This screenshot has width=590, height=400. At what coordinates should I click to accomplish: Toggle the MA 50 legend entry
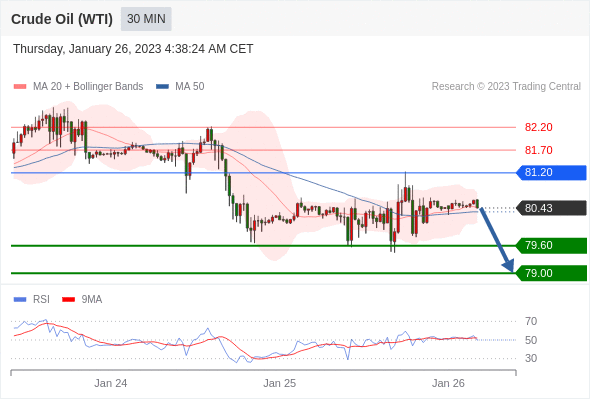(x=180, y=87)
